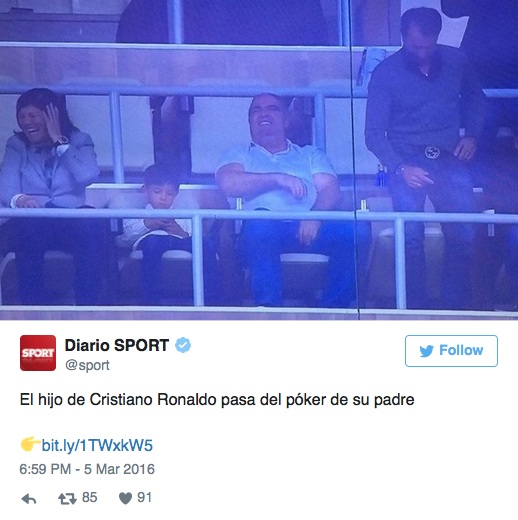Like the tweet with the heart icon

(x=125, y=498)
